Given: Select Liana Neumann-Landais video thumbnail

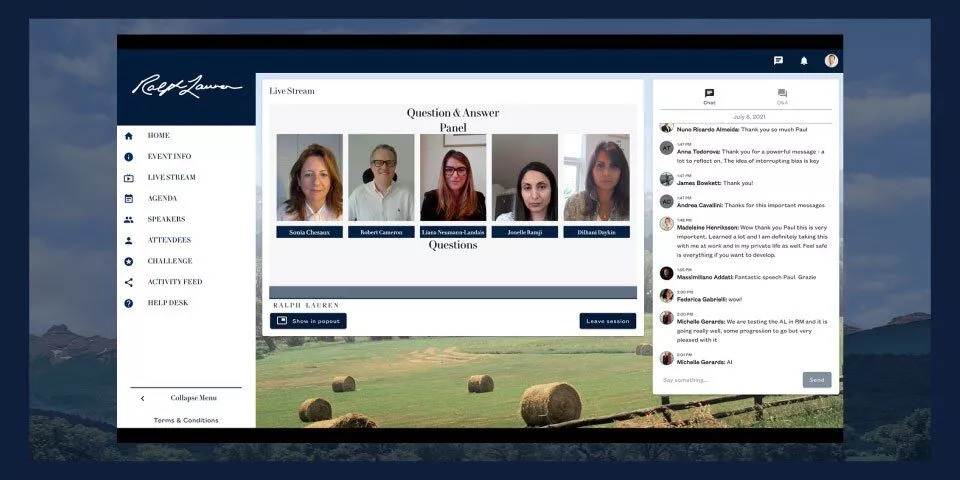Looking at the screenshot, I should 453,178.
